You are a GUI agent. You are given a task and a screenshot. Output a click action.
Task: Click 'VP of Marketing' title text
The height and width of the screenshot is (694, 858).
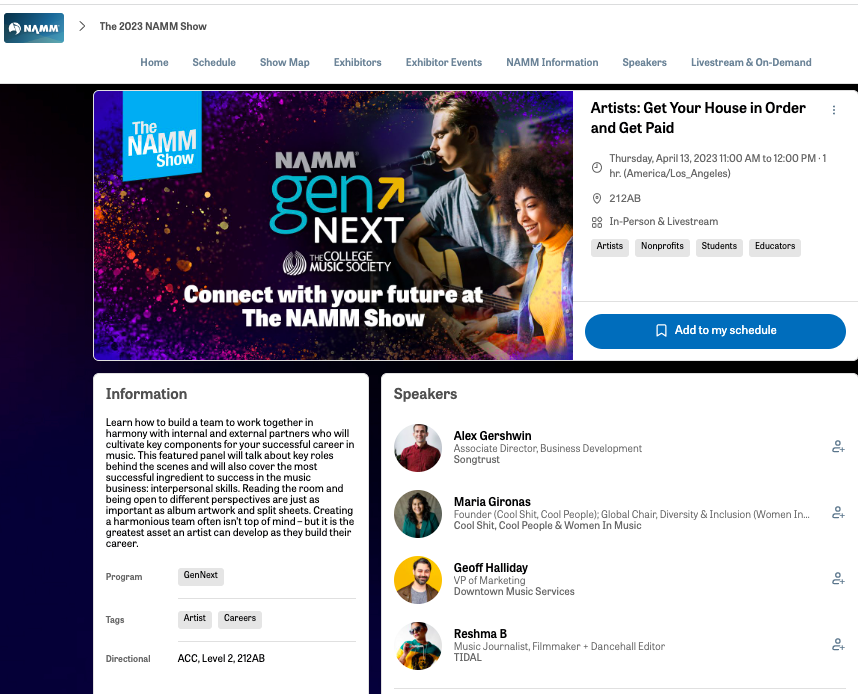(489, 581)
